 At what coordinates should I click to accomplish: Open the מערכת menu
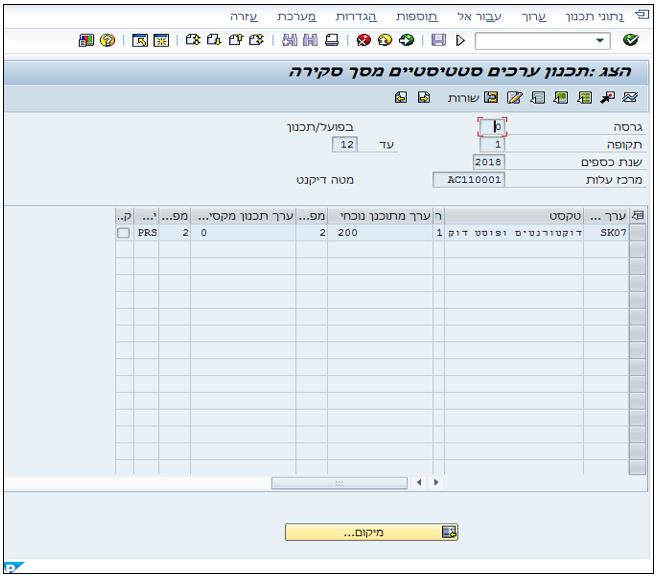click(297, 16)
